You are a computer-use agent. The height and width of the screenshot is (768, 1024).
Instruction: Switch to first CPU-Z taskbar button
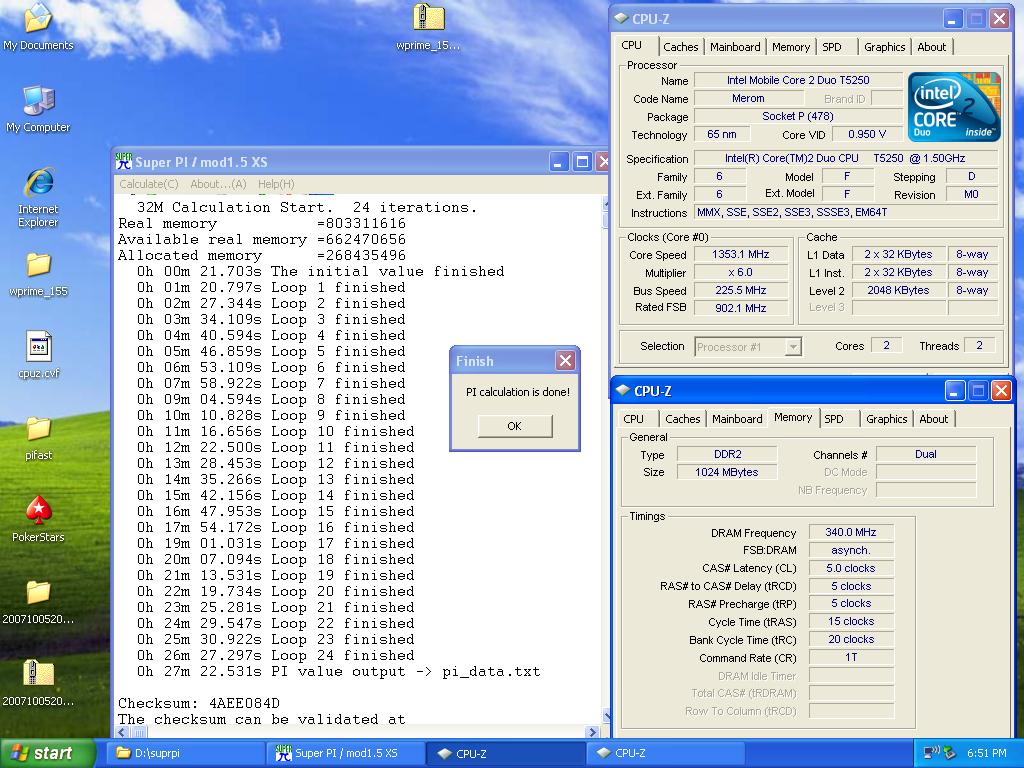(x=506, y=753)
